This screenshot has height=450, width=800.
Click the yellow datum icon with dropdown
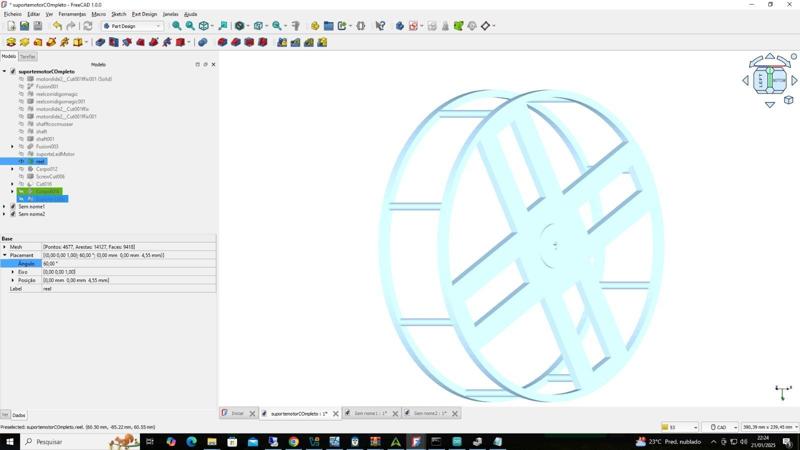click(78, 42)
